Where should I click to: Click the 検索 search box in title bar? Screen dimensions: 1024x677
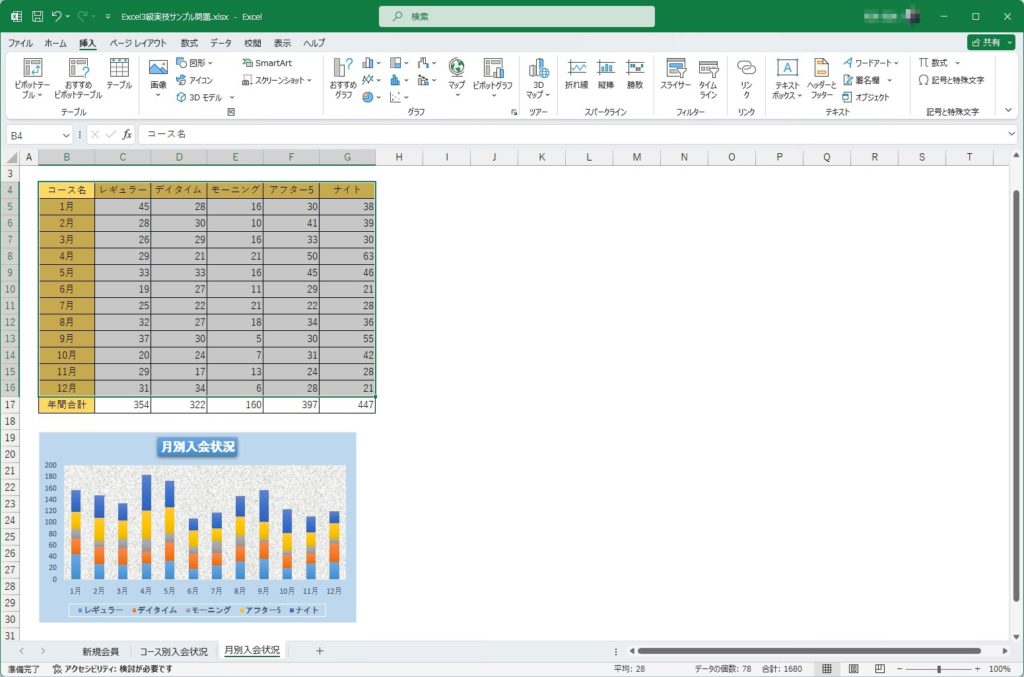pos(517,17)
